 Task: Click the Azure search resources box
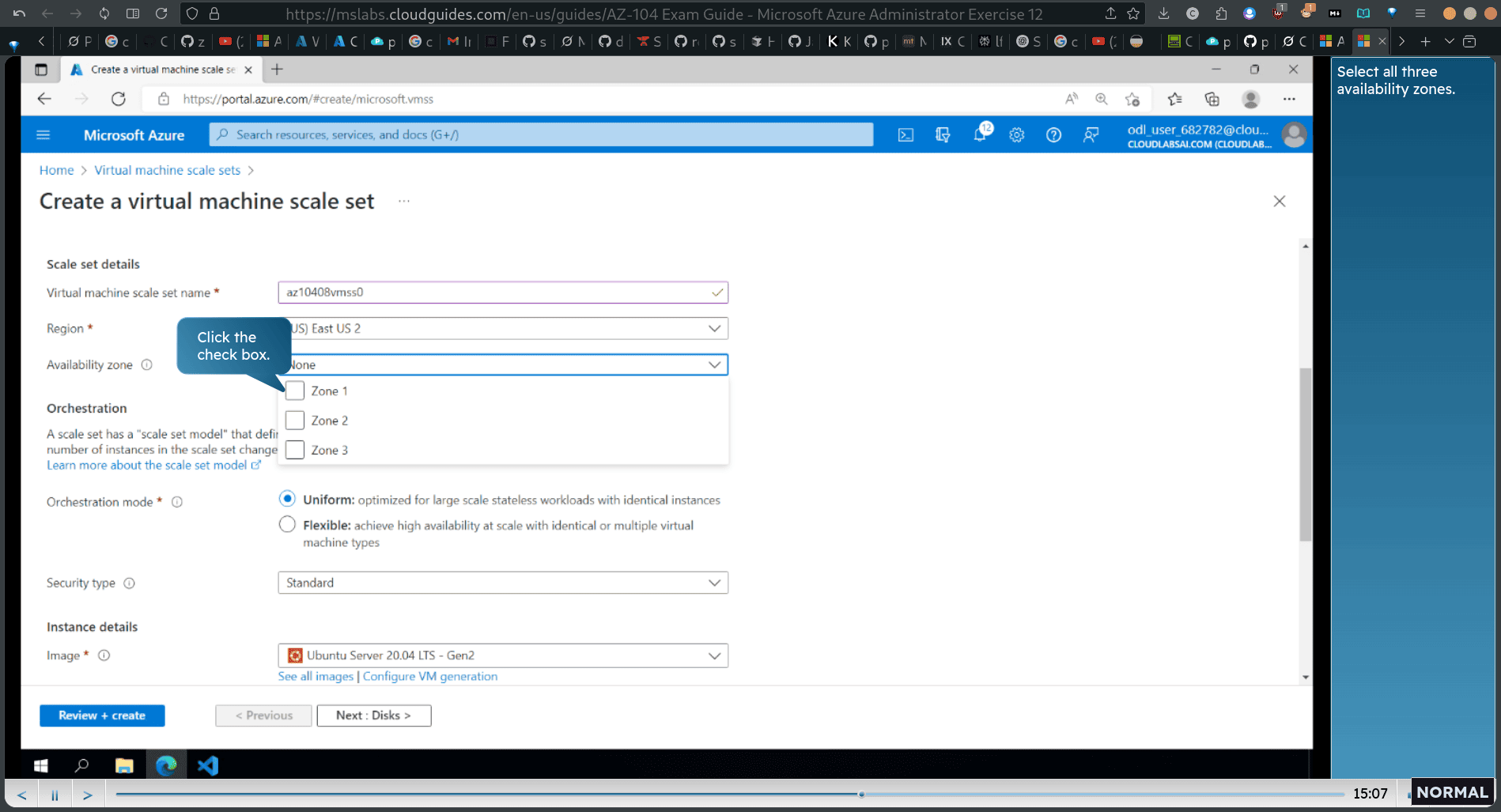click(541, 134)
